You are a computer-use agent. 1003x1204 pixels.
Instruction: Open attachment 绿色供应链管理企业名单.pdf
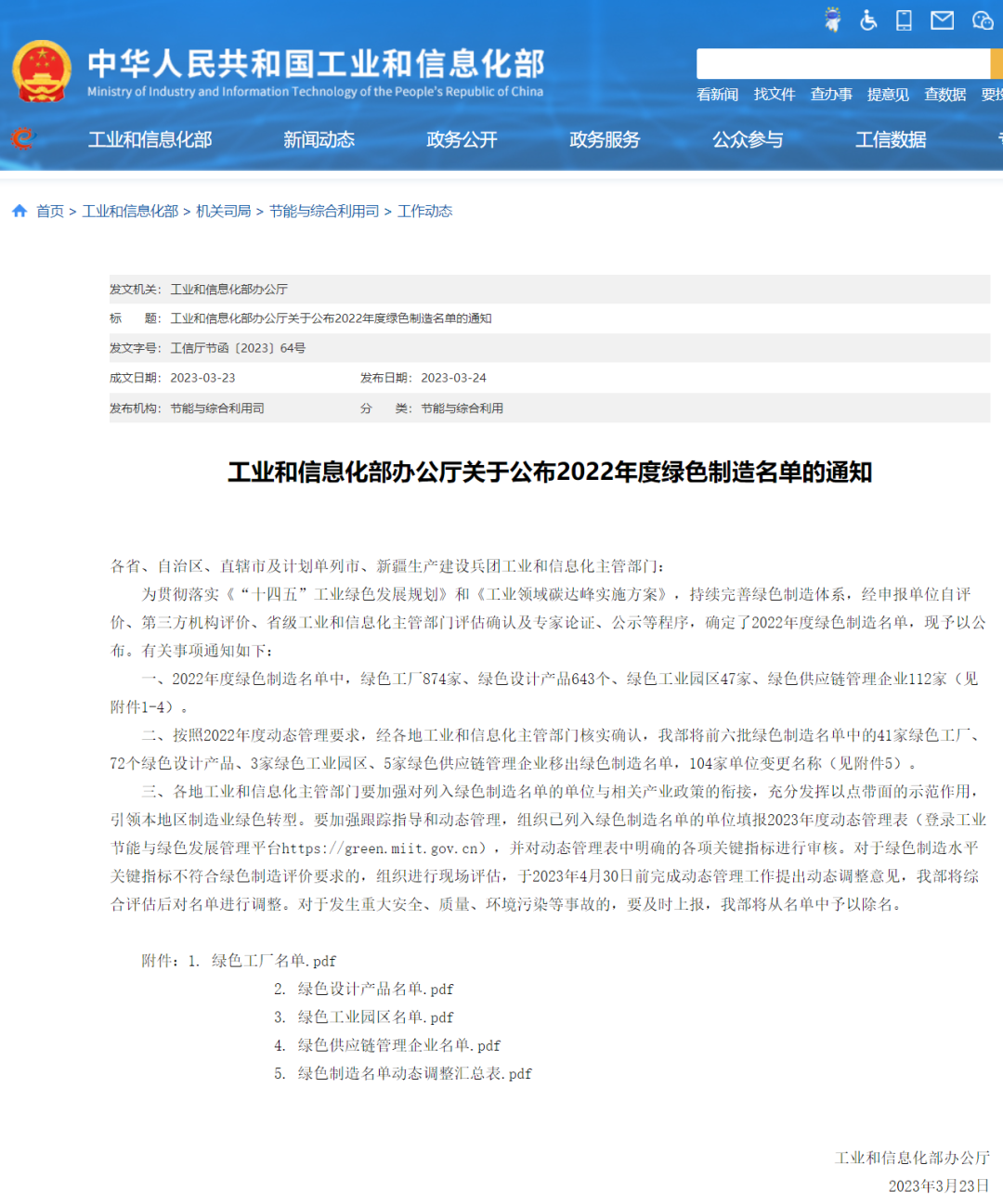coord(398,1045)
